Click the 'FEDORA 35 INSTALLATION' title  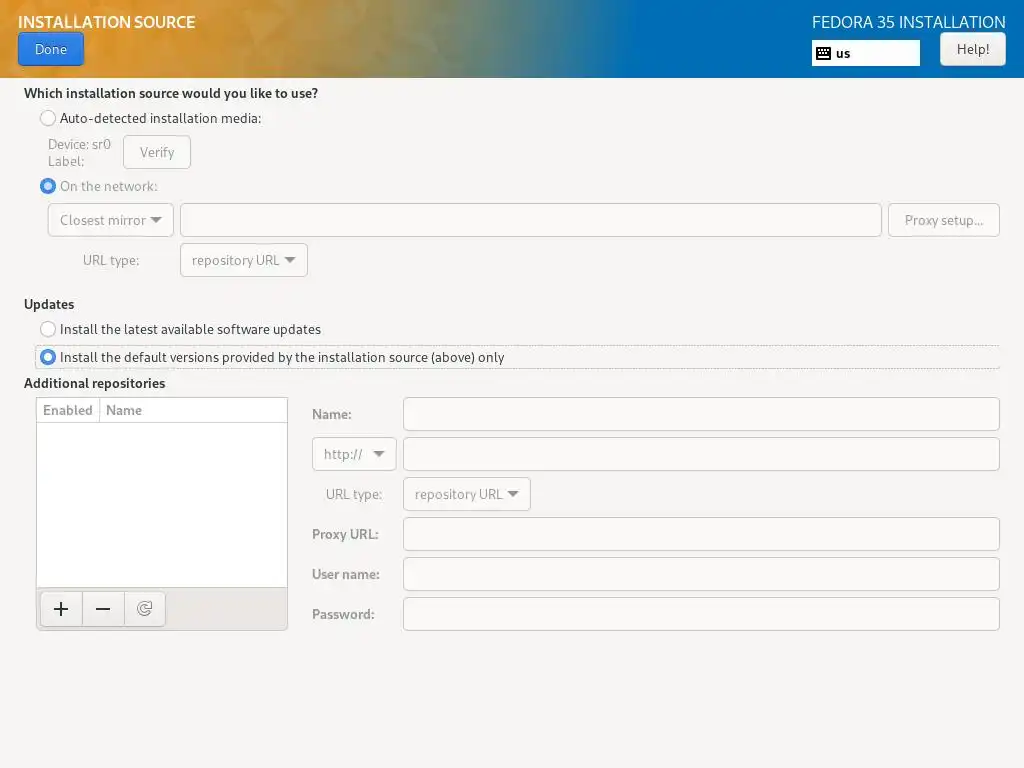coord(908,22)
